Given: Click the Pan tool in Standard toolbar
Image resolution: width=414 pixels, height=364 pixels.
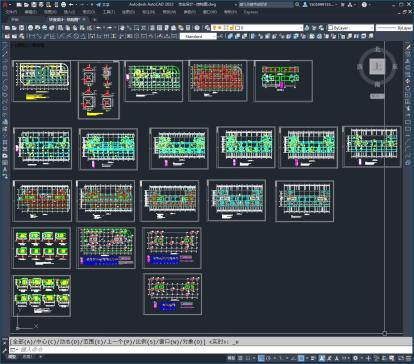Looking at the screenshot, I should (x=122, y=28).
